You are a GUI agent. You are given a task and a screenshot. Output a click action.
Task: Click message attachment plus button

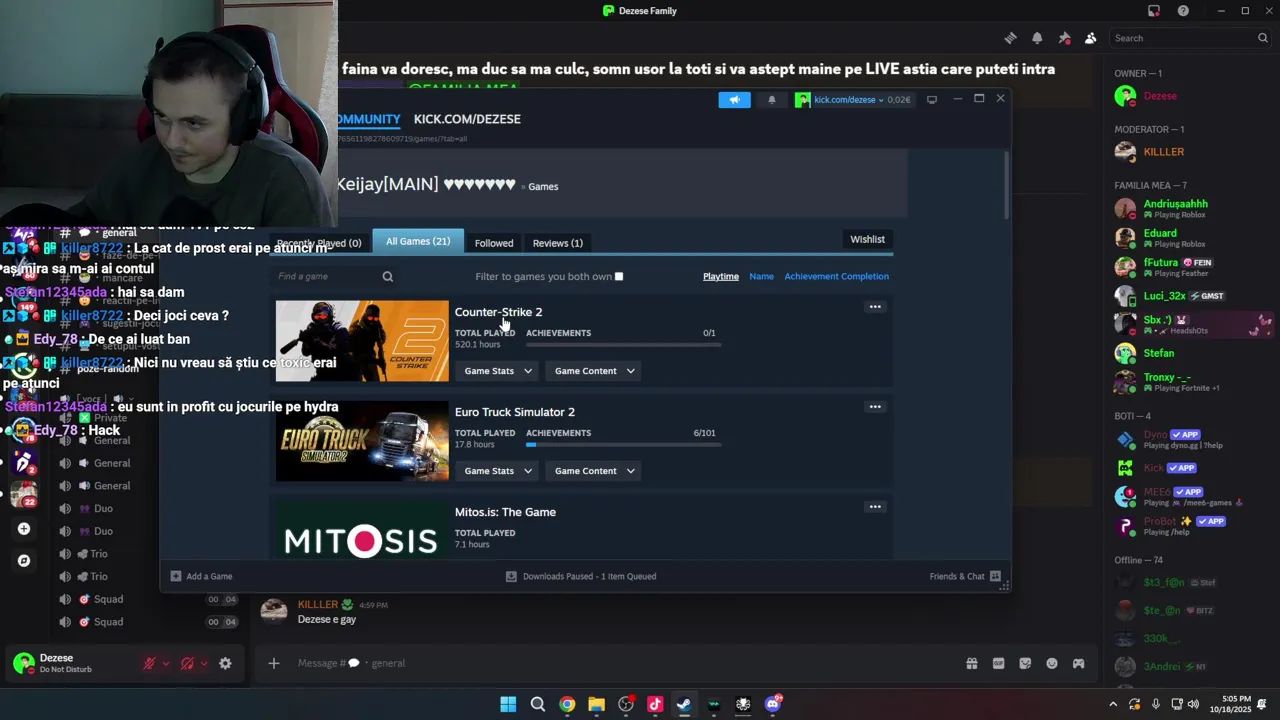coord(273,663)
